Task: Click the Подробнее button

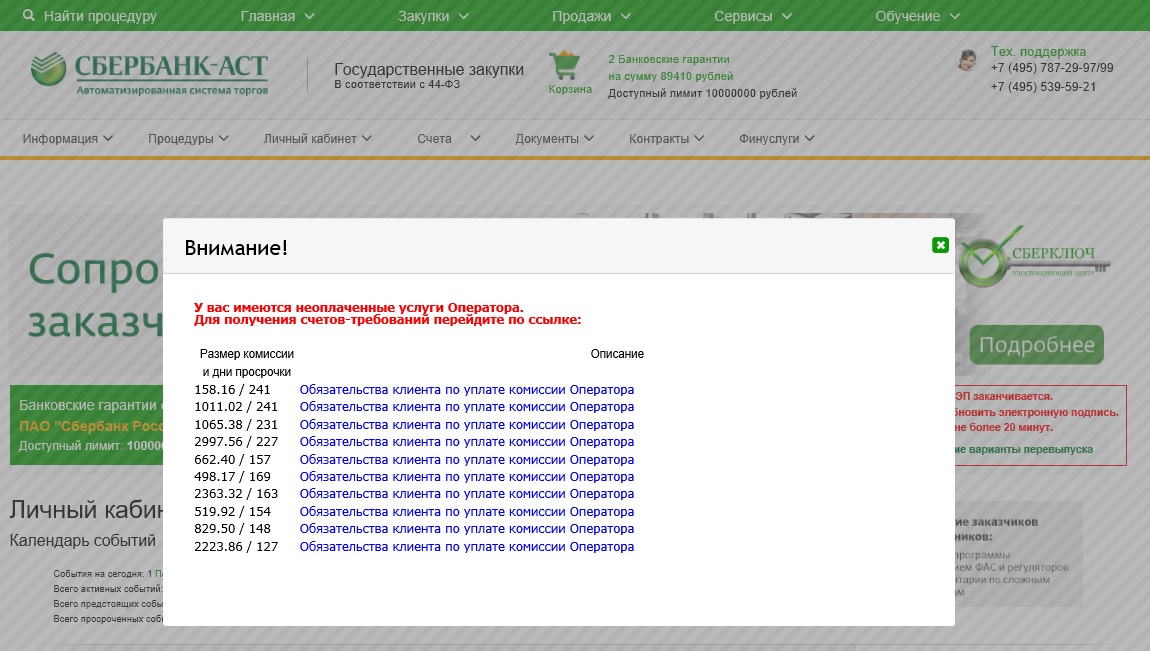Action: coord(1036,345)
